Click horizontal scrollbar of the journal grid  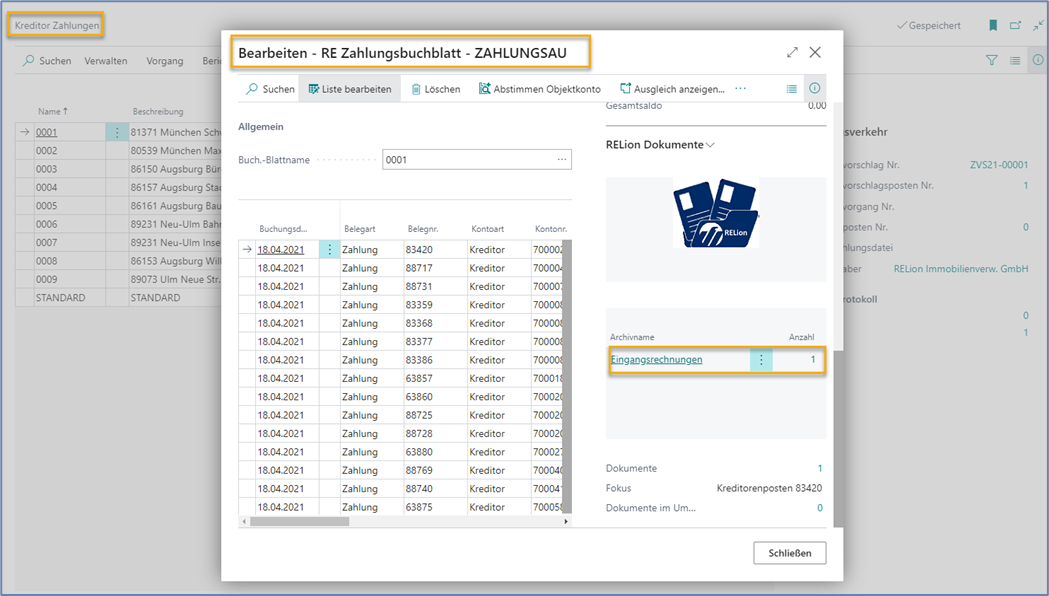(300, 521)
